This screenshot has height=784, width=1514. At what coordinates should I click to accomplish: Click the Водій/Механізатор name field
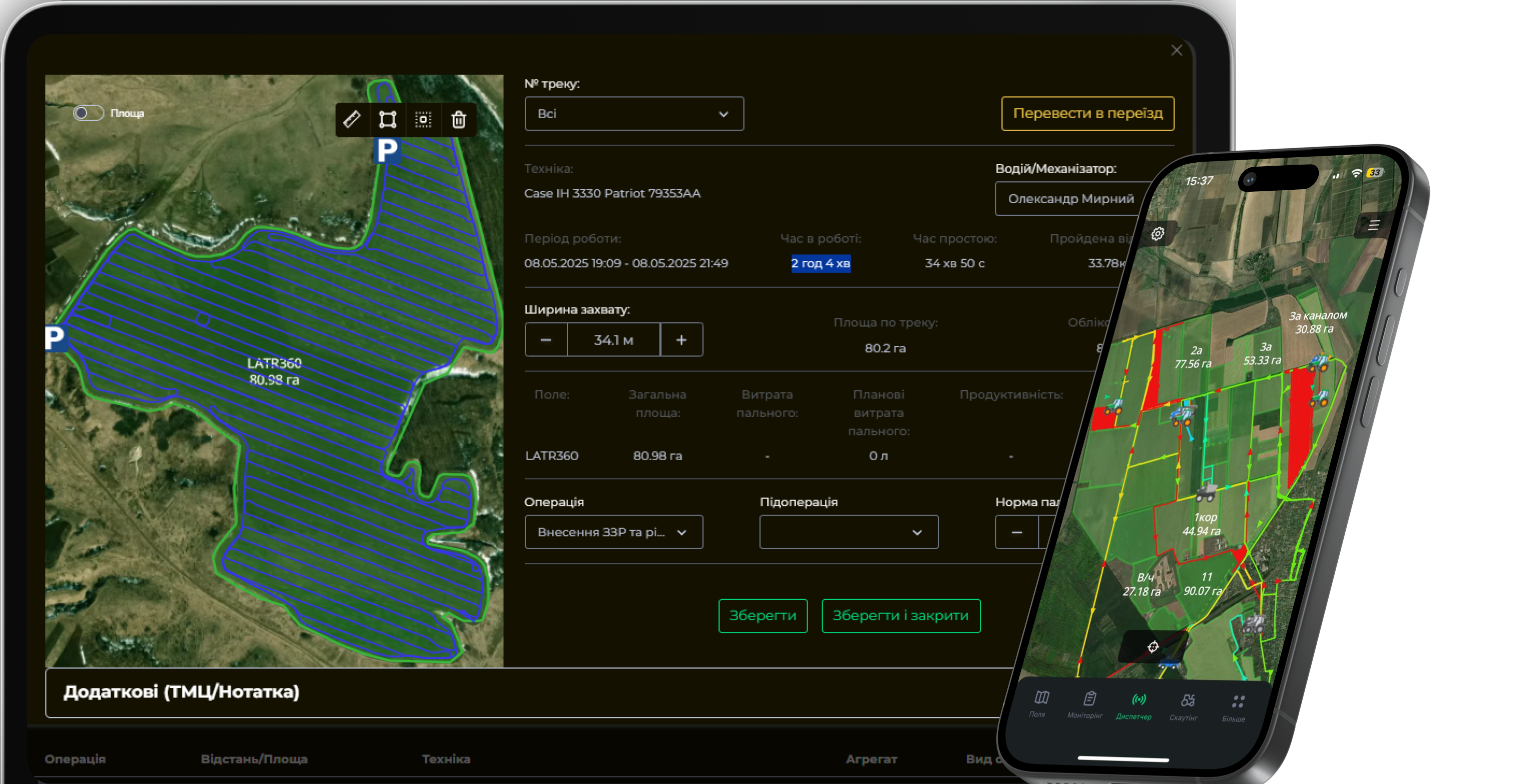coord(1071,199)
